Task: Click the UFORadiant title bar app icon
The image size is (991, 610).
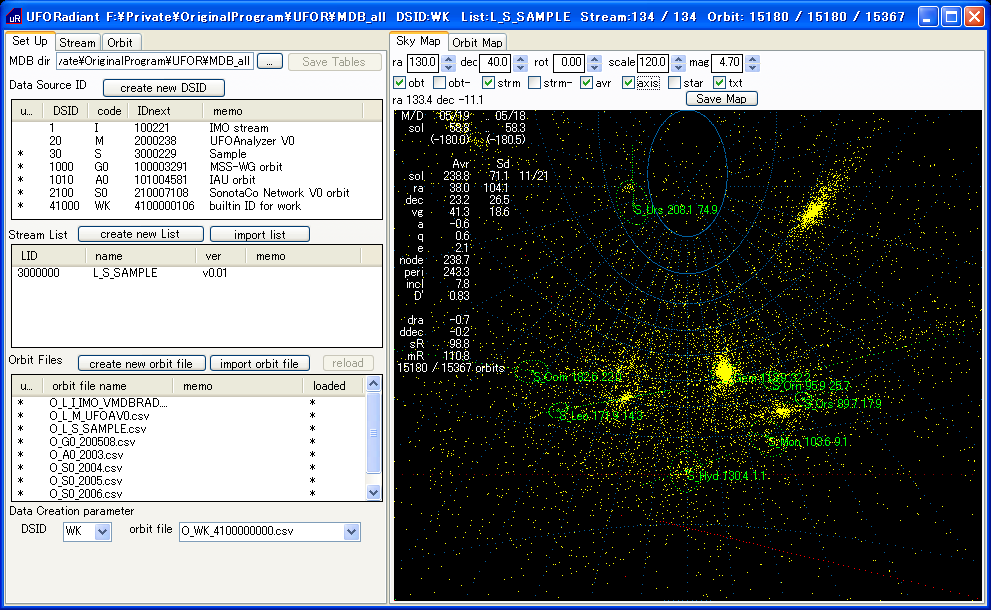Action: [x=14, y=16]
